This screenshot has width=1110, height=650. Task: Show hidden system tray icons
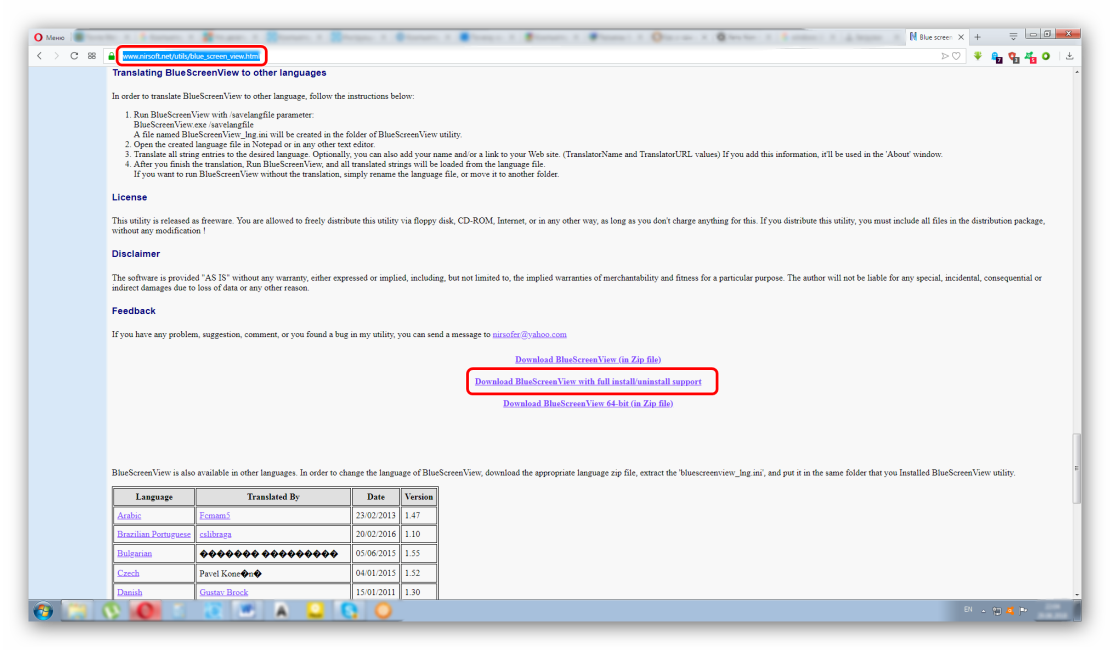[x=983, y=611]
